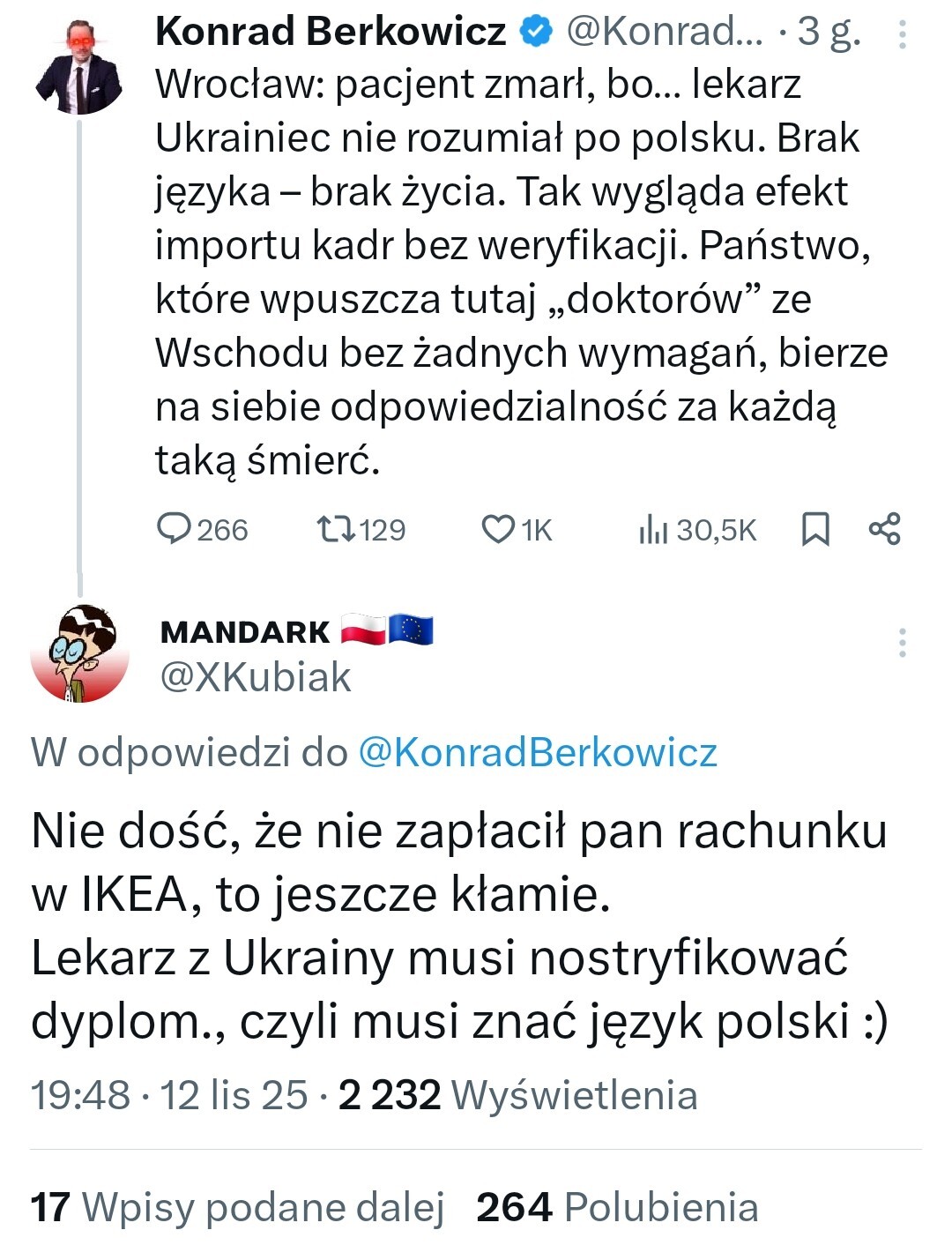952x1245 pixels.
Task: Click the @KonradBerkowicz mention link
Action: coord(538,753)
